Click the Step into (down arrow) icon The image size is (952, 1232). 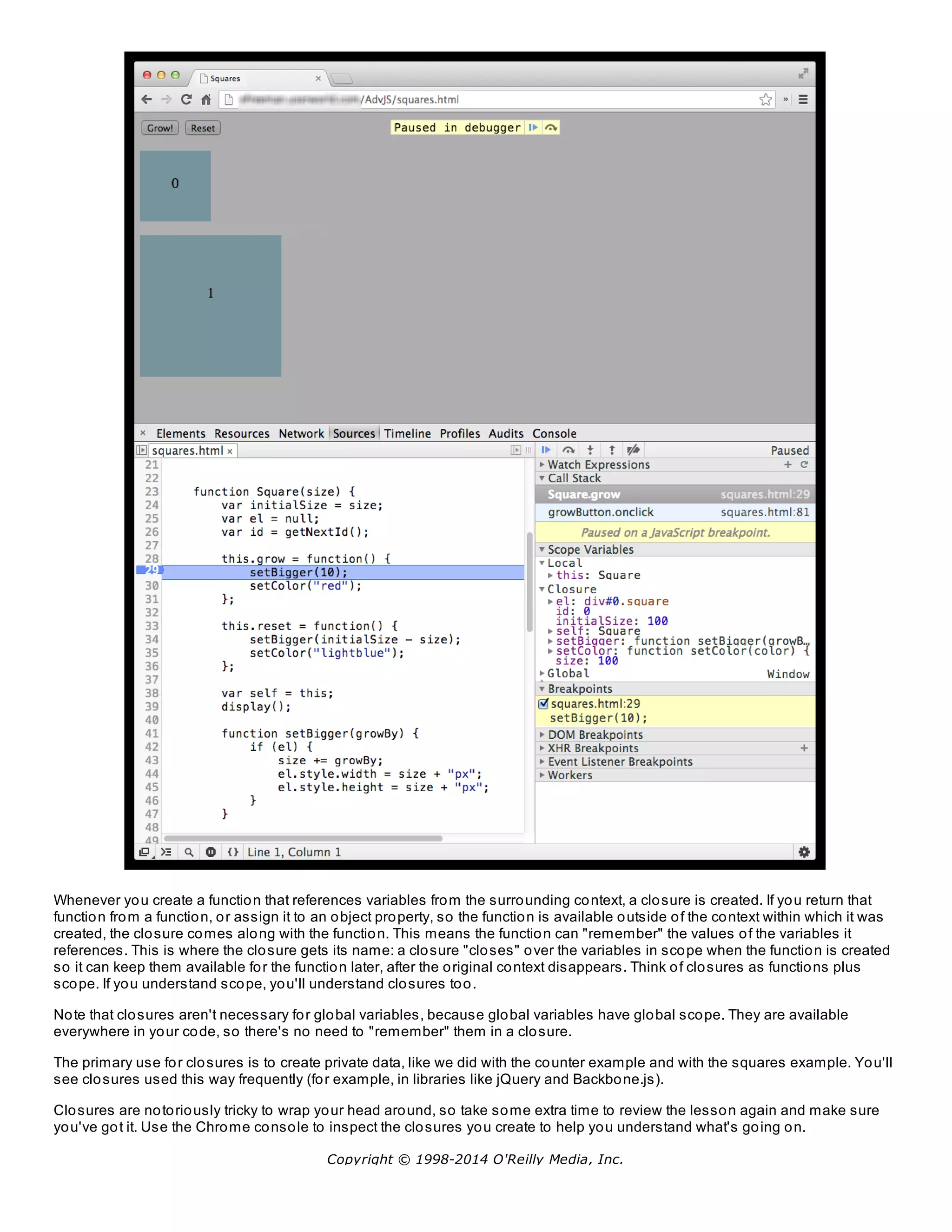coord(590,450)
